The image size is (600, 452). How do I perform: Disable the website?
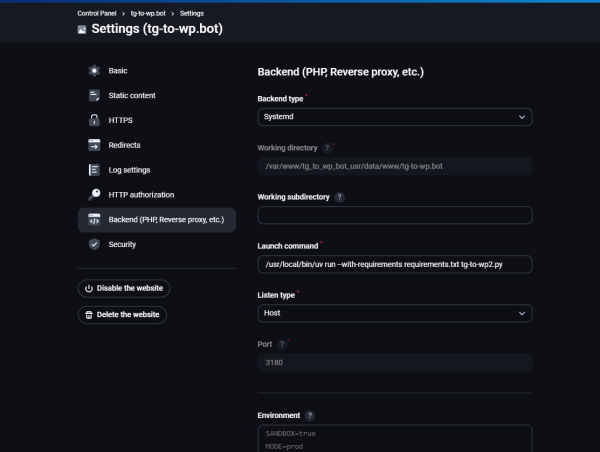coord(124,288)
